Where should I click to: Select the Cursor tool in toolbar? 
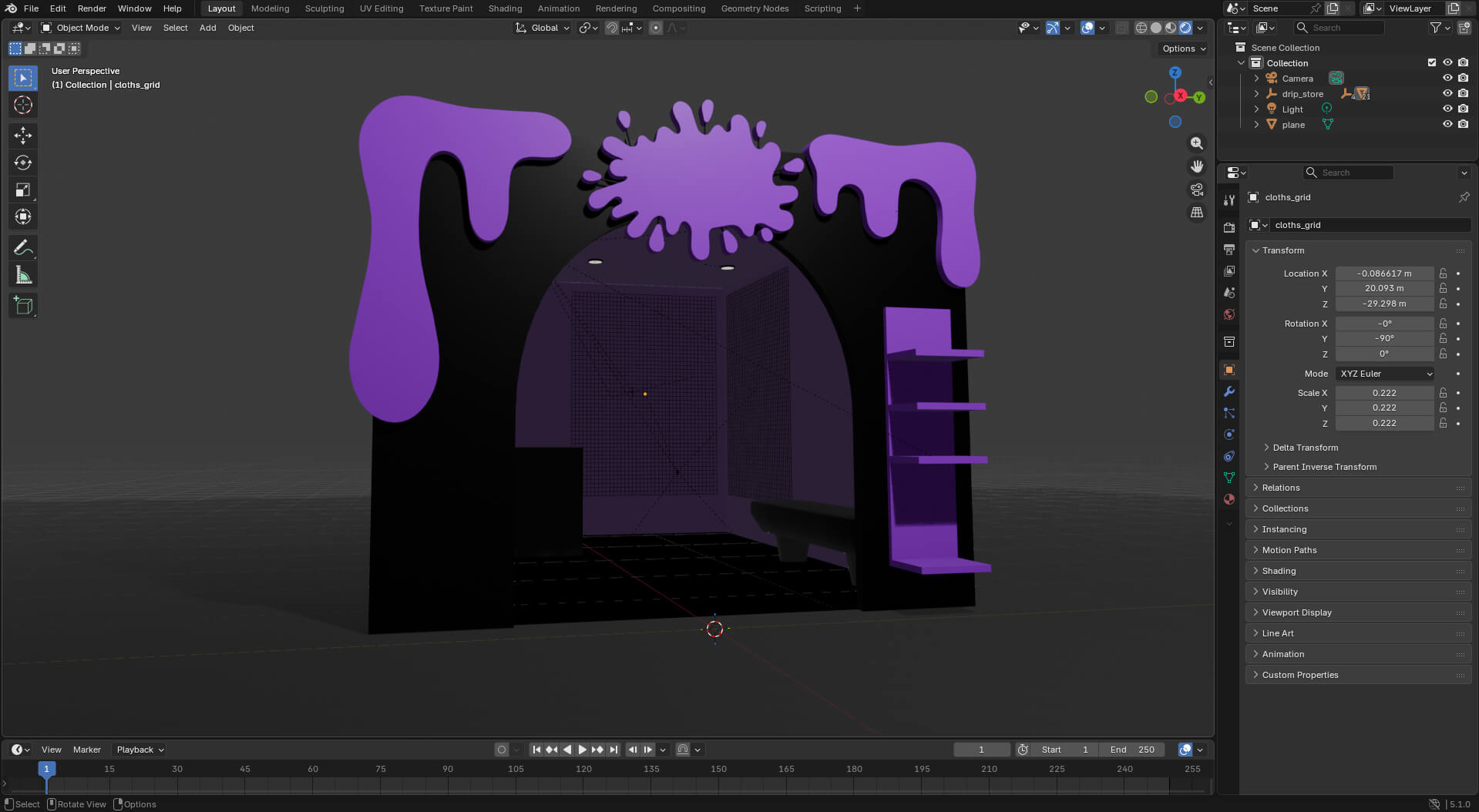[x=23, y=105]
